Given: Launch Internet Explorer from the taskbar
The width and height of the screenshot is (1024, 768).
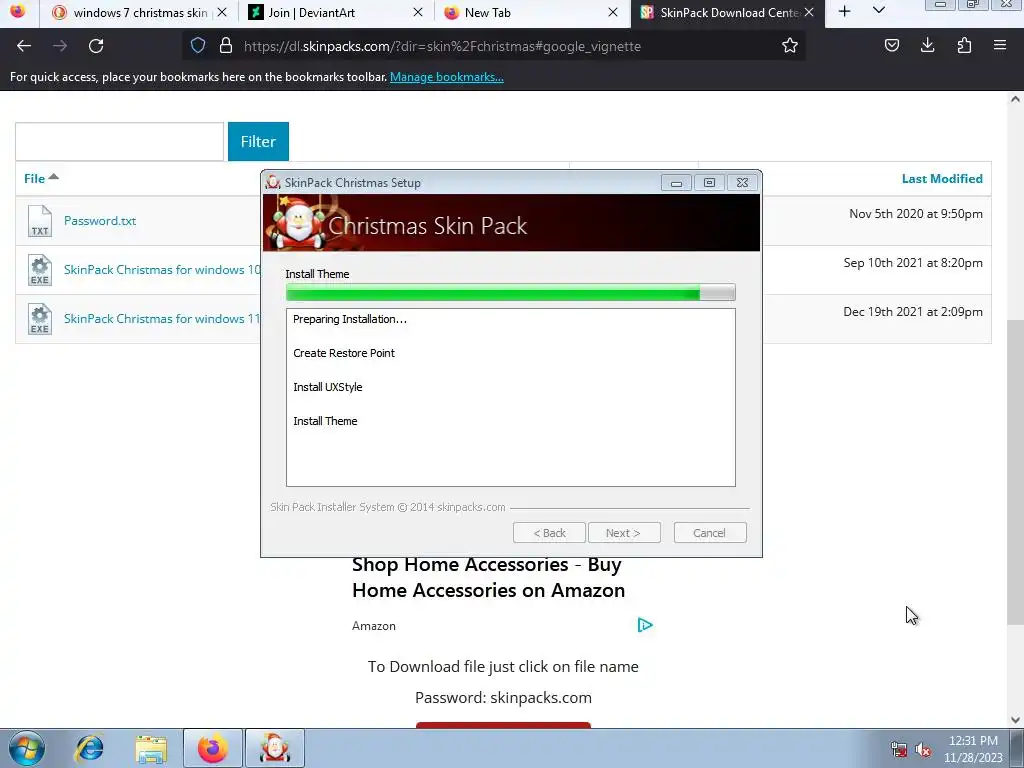Looking at the screenshot, I should 89,748.
